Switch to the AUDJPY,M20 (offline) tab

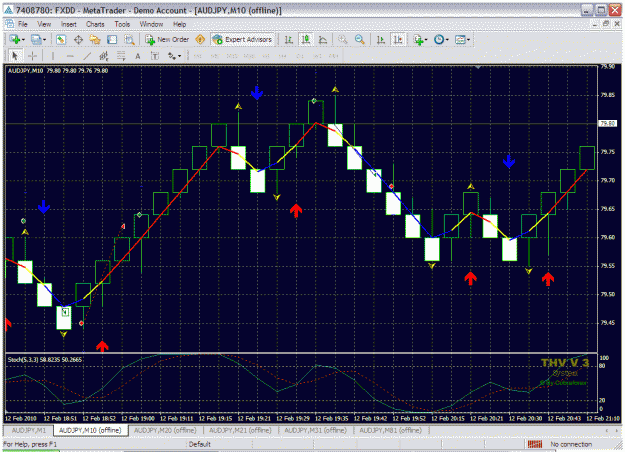(x=165, y=430)
